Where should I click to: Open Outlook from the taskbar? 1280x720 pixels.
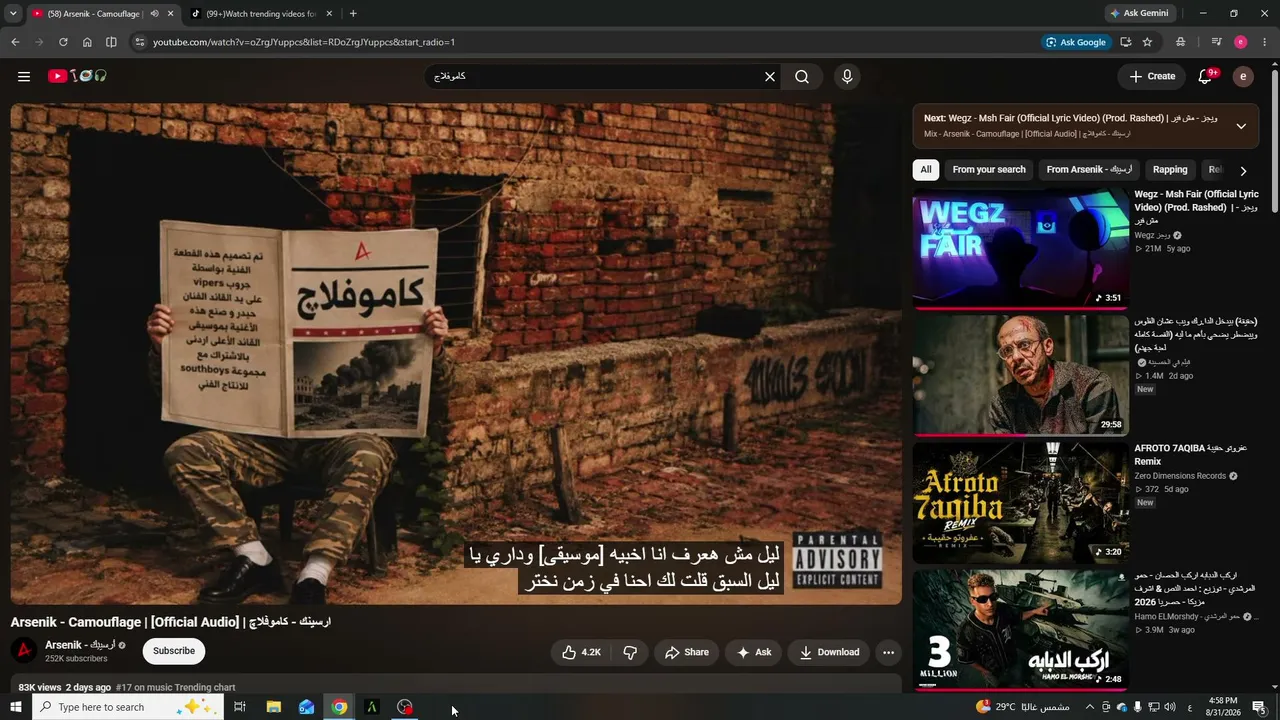click(x=307, y=707)
